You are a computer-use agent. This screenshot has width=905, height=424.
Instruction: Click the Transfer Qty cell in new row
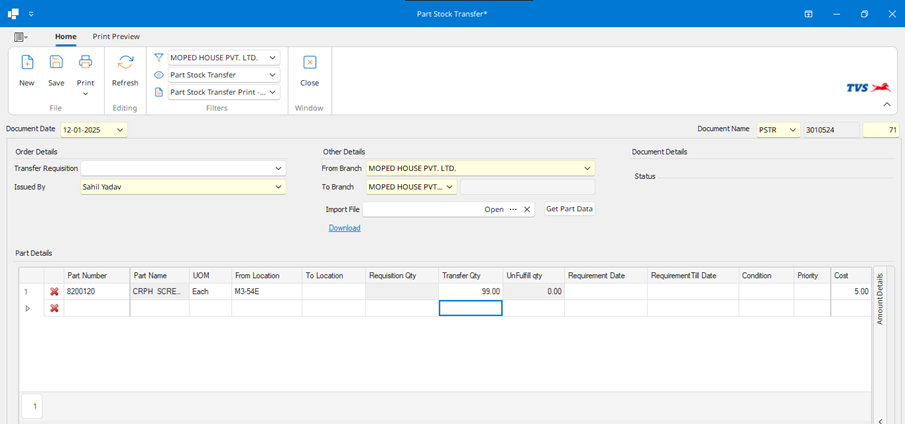pyautogui.click(x=470, y=308)
